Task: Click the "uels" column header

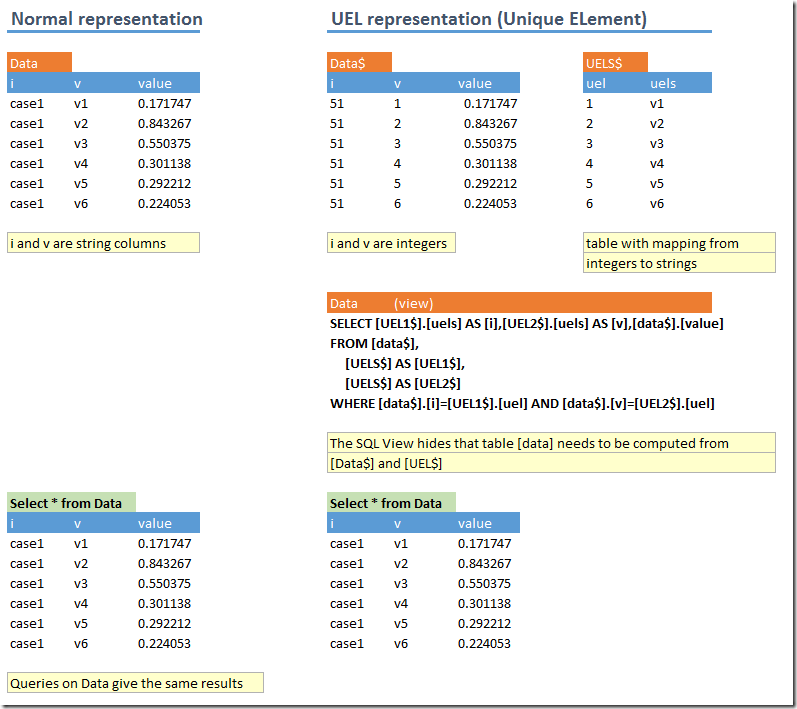Action: [663, 83]
